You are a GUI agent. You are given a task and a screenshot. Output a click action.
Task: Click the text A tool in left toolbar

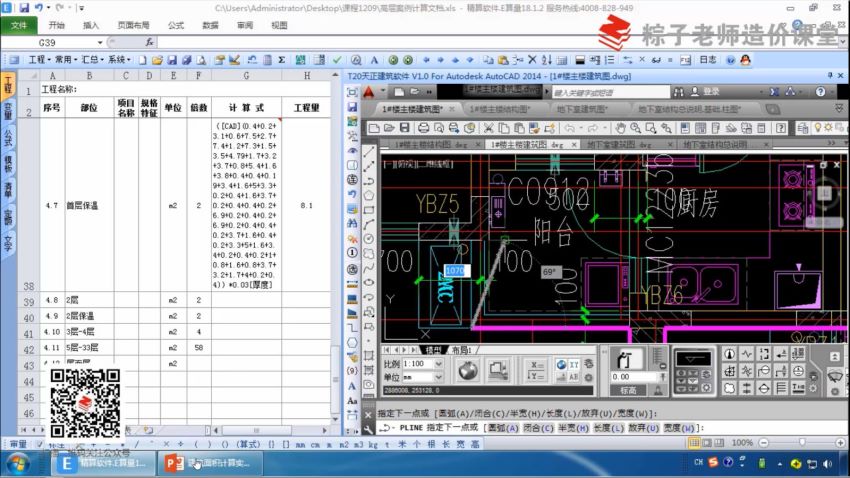pyautogui.click(x=352, y=386)
